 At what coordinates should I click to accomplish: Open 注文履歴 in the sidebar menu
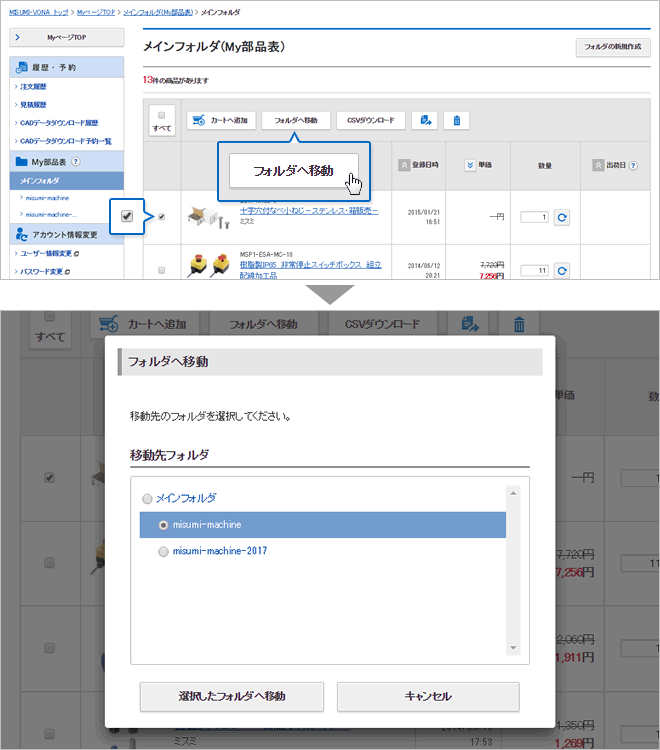click(34, 86)
